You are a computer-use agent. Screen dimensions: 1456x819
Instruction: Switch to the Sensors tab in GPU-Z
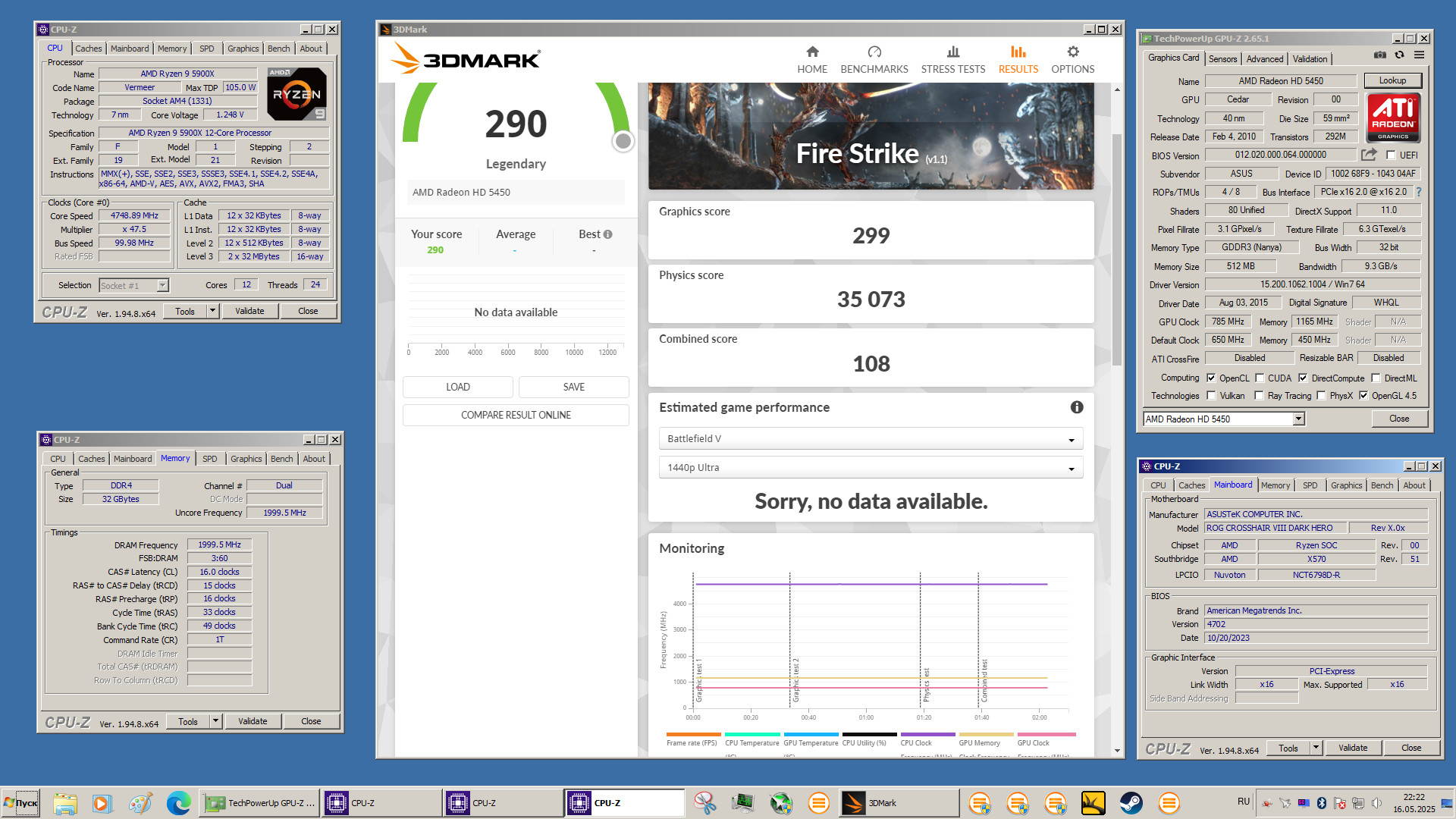[1222, 58]
